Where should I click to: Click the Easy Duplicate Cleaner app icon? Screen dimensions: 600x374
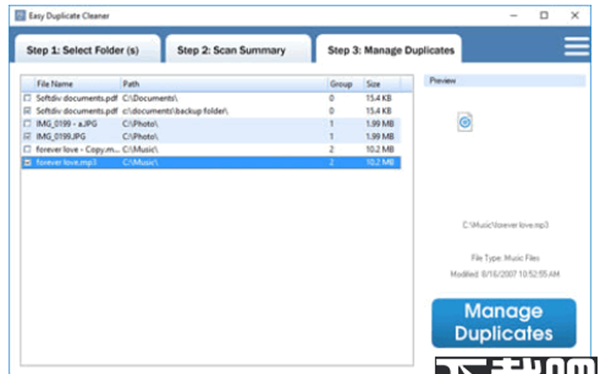pos(20,16)
